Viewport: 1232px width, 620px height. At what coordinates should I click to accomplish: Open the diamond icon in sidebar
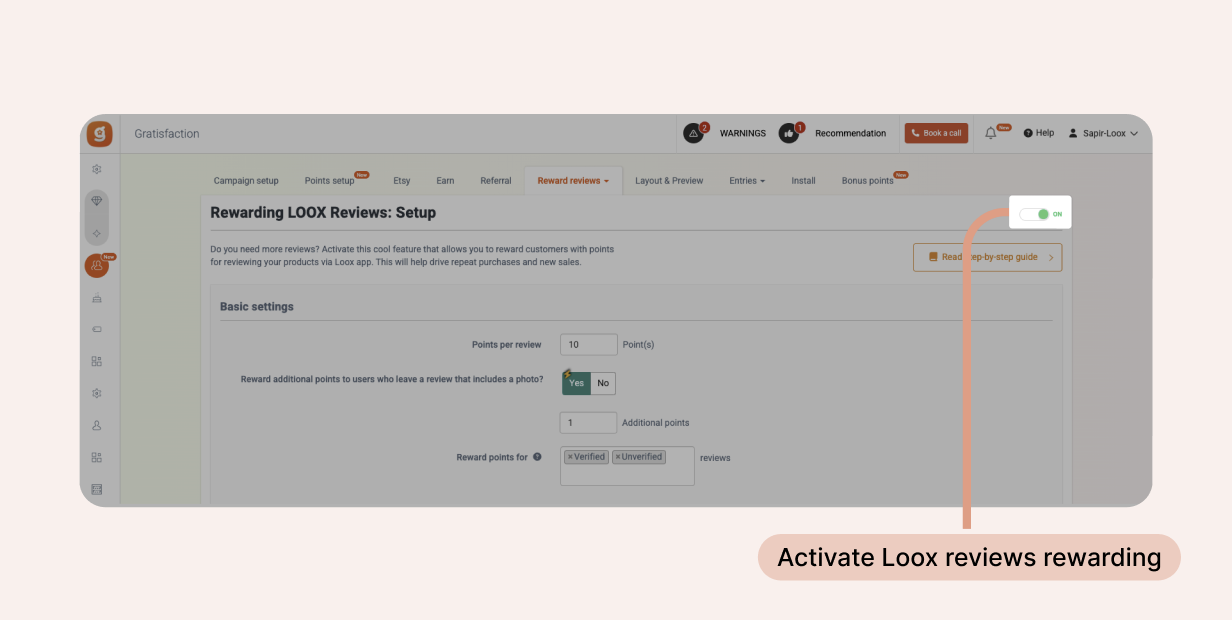pos(97,201)
